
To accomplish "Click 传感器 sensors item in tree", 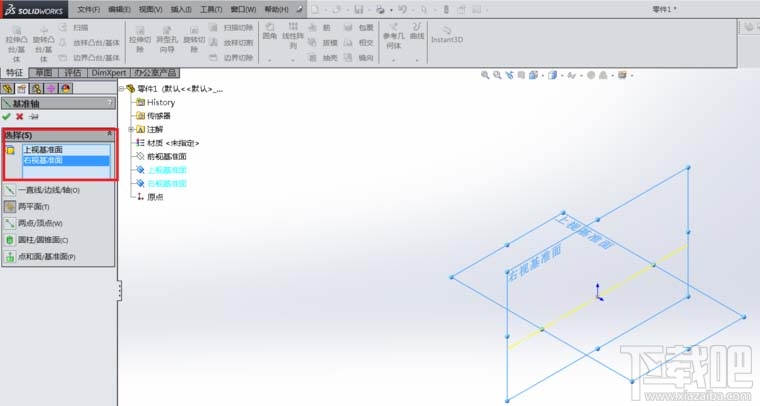I will click(x=153, y=116).
